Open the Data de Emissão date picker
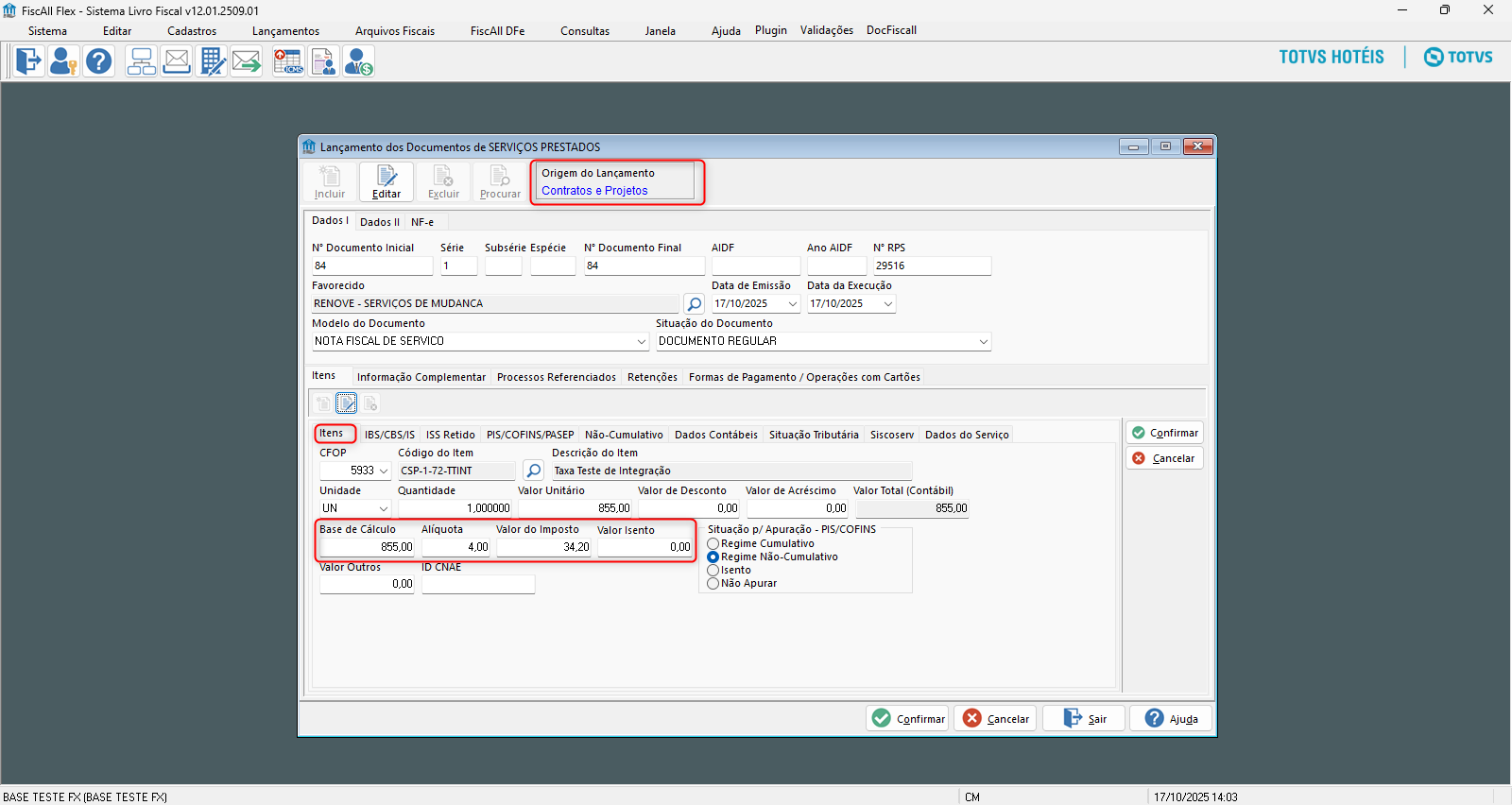 tap(793, 303)
